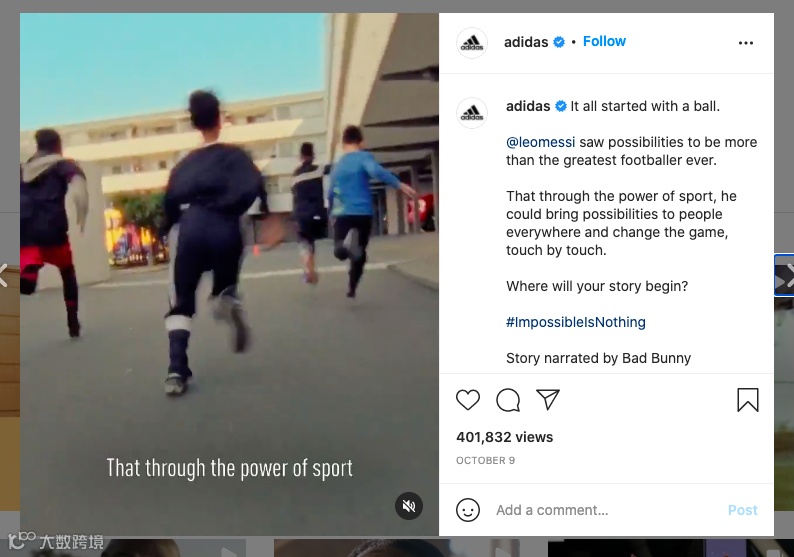Open the three-dot more options menu

[x=745, y=43]
